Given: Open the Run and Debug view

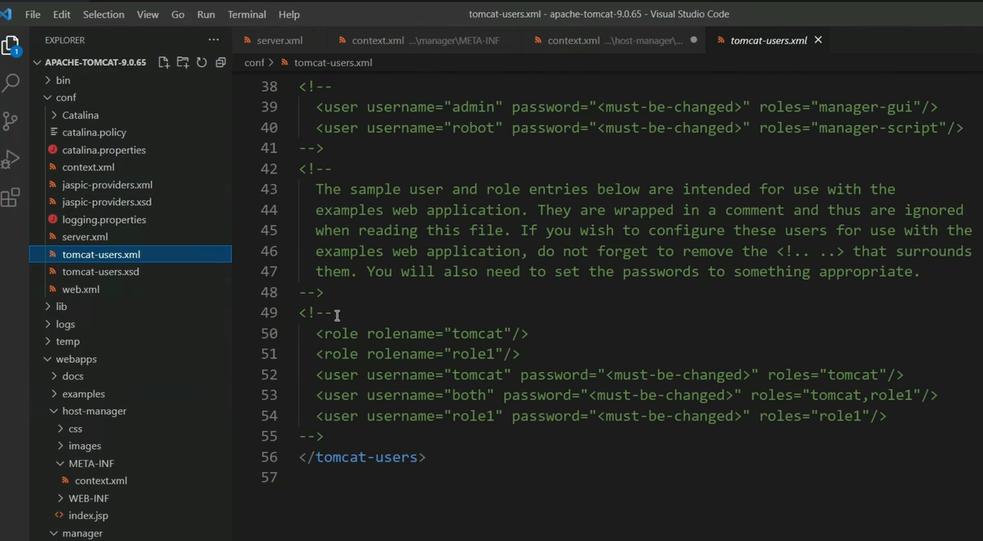Looking at the screenshot, I should coord(11,159).
